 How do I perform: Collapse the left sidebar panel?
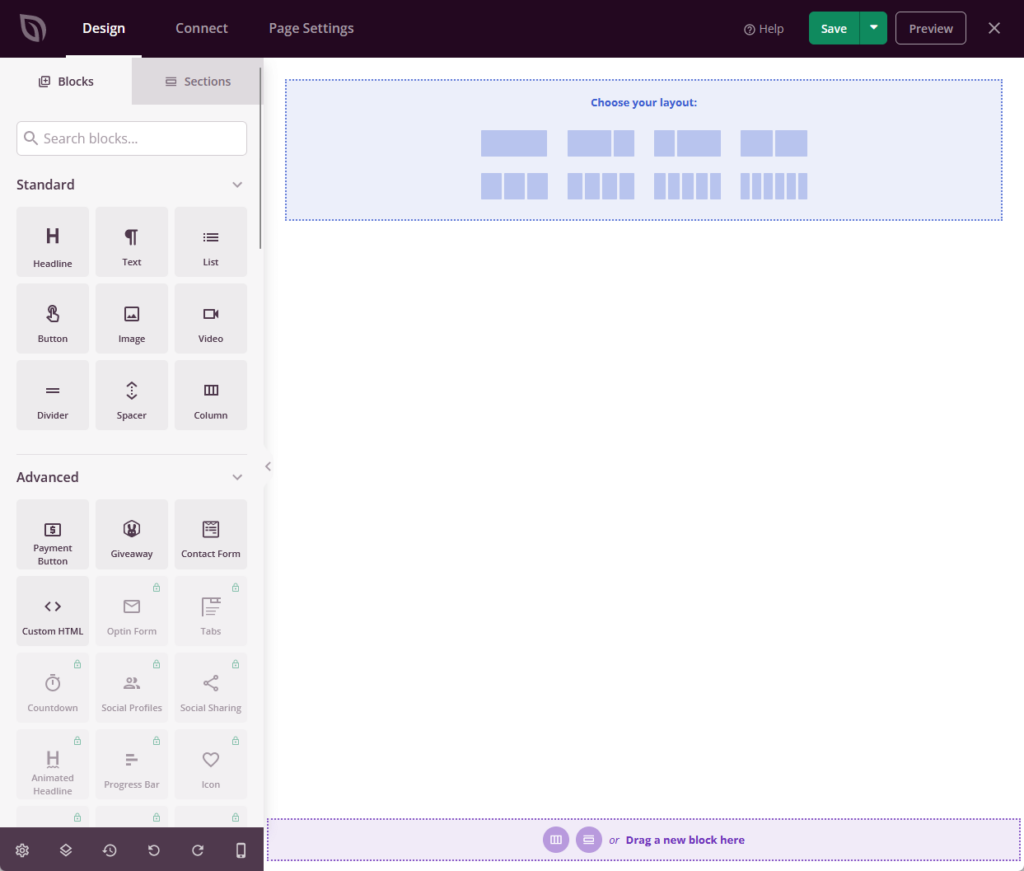pos(268,466)
